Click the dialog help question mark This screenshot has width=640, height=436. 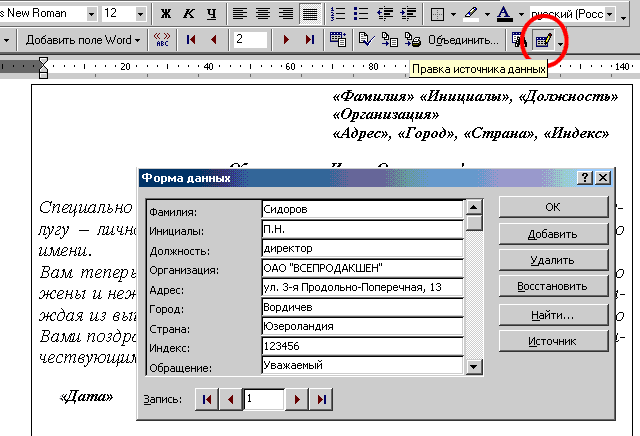585,178
